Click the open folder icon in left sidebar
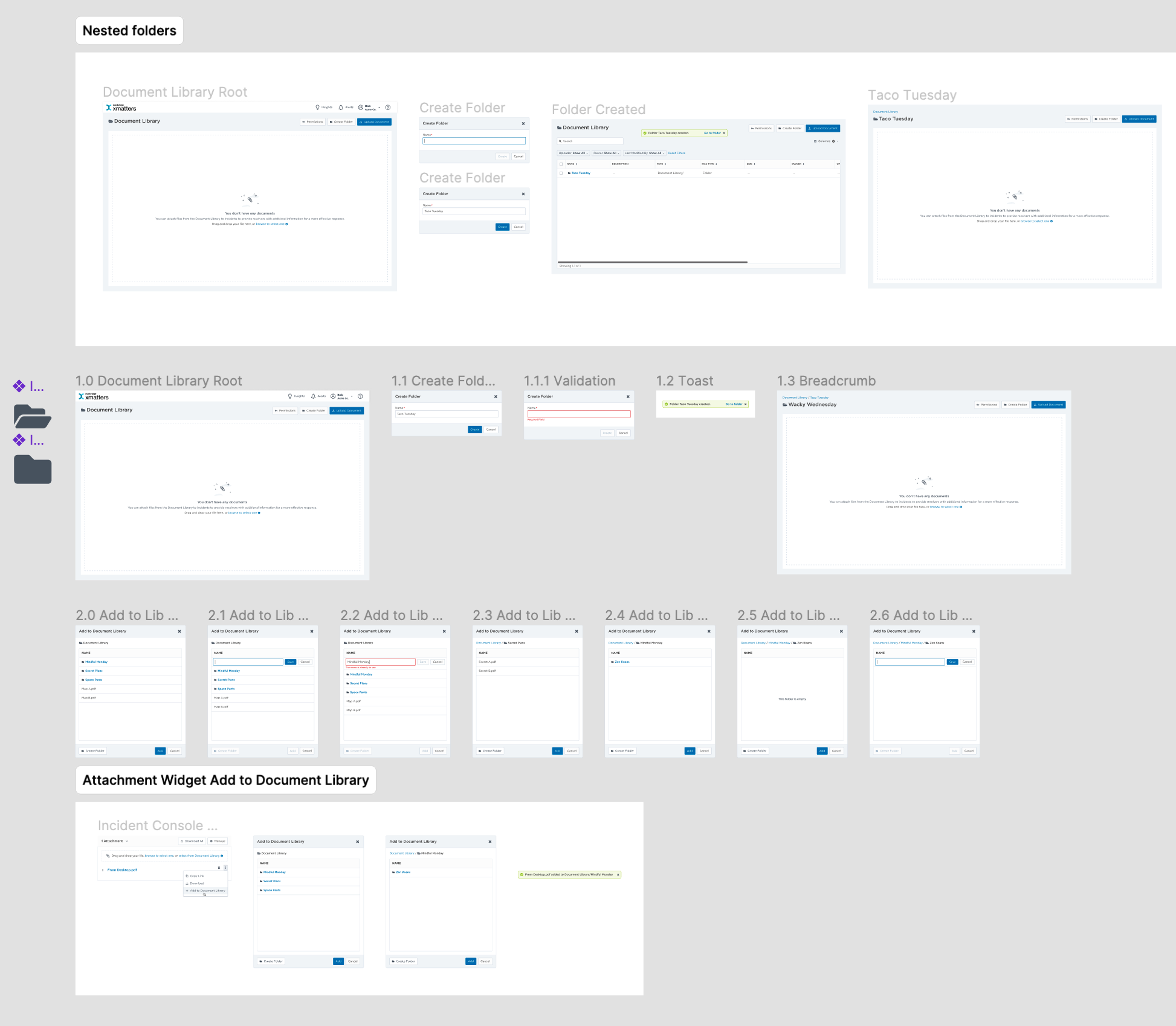The width and height of the screenshot is (1176, 1026). click(x=32, y=416)
